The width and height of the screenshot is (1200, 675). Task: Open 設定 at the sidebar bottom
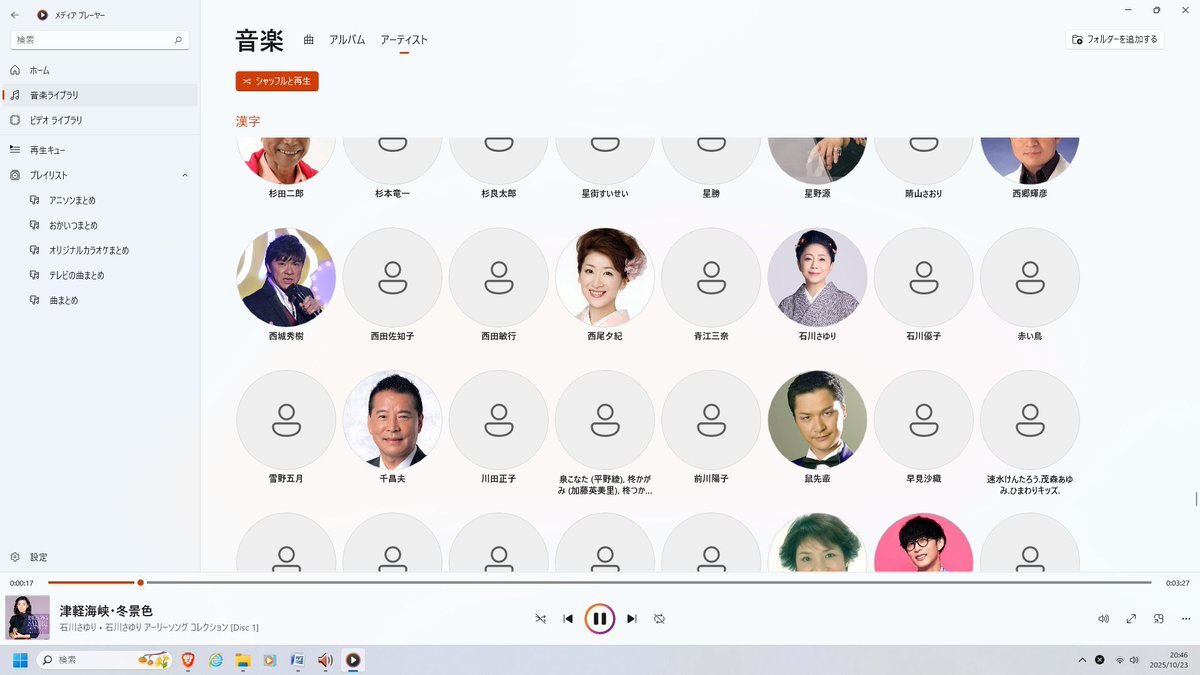pos(100,557)
